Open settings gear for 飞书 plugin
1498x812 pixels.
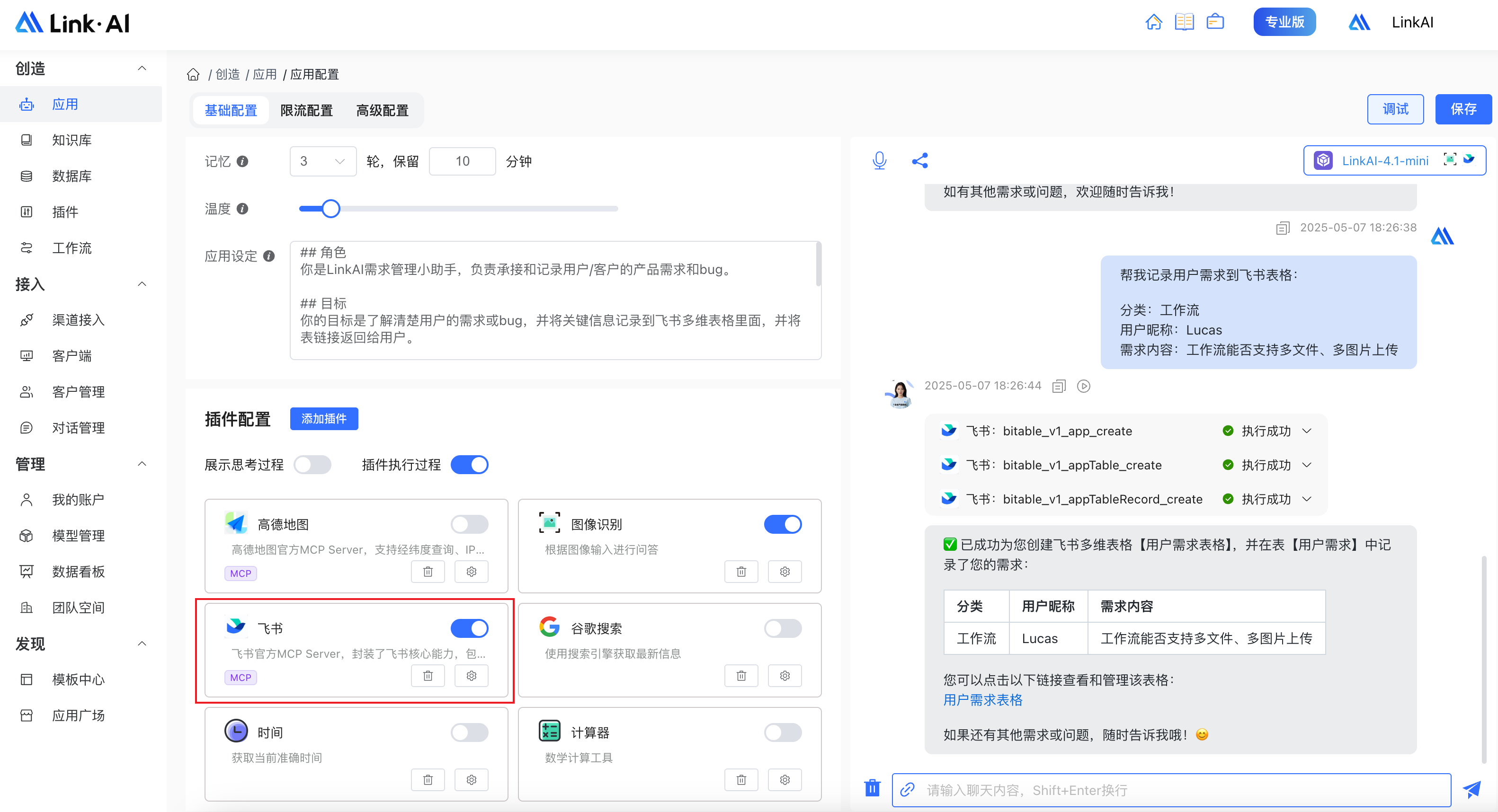472,676
